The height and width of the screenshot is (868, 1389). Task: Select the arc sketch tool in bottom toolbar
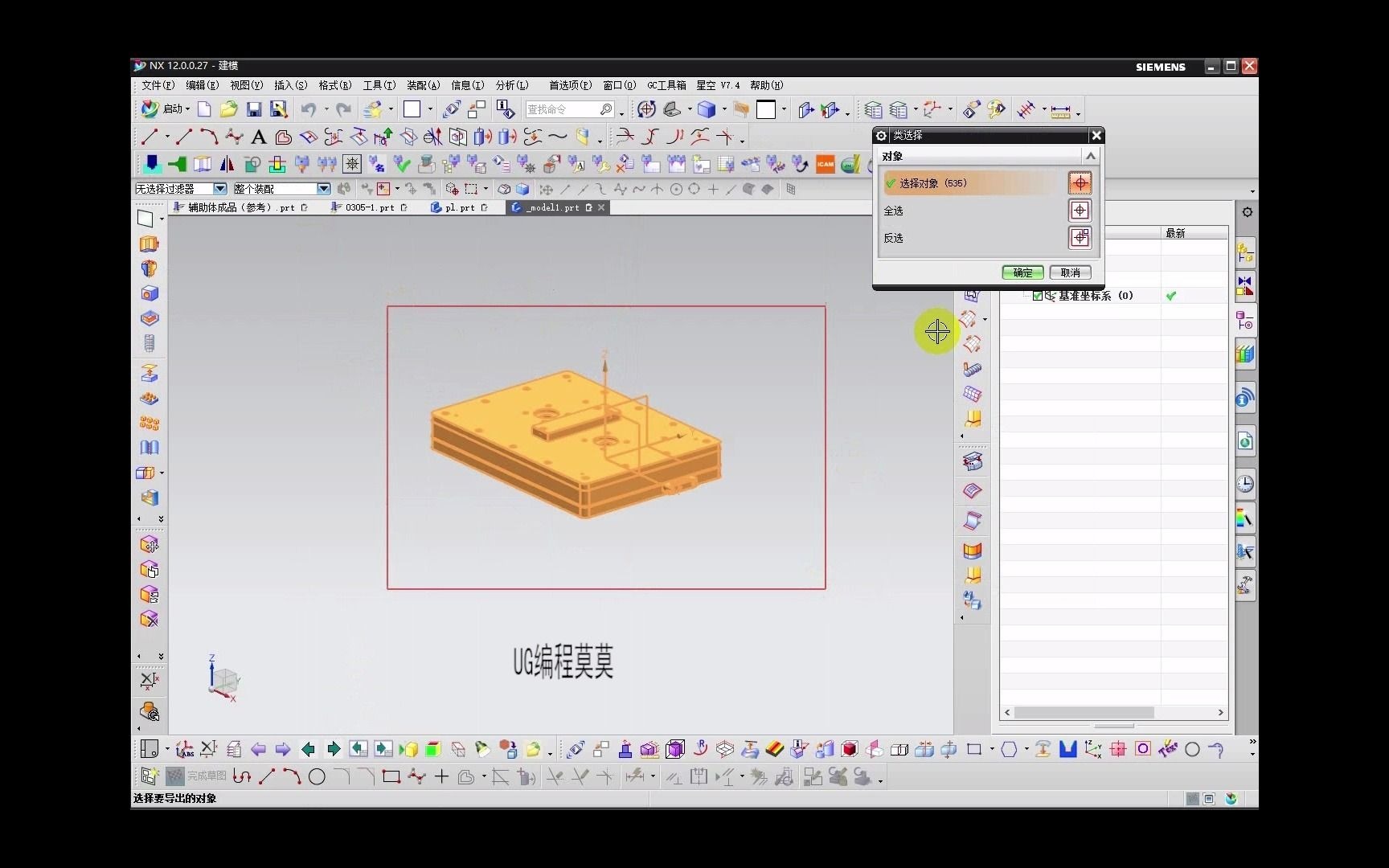pyautogui.click(x=292, y=776)
